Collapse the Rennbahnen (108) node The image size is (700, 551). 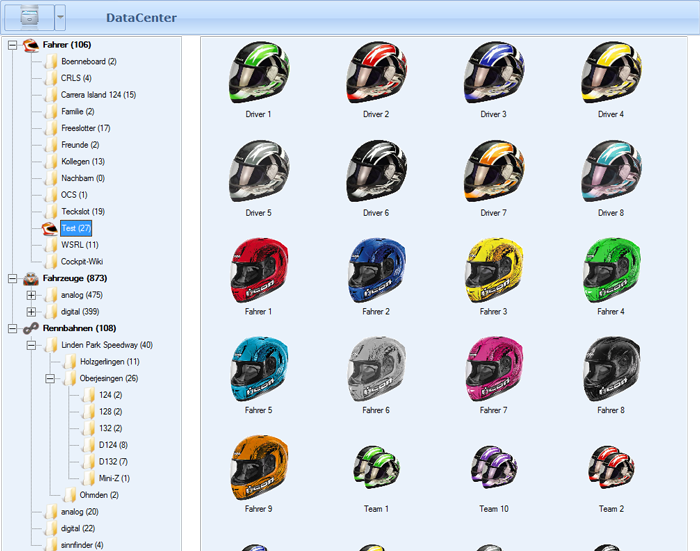(x=12, y=329)
